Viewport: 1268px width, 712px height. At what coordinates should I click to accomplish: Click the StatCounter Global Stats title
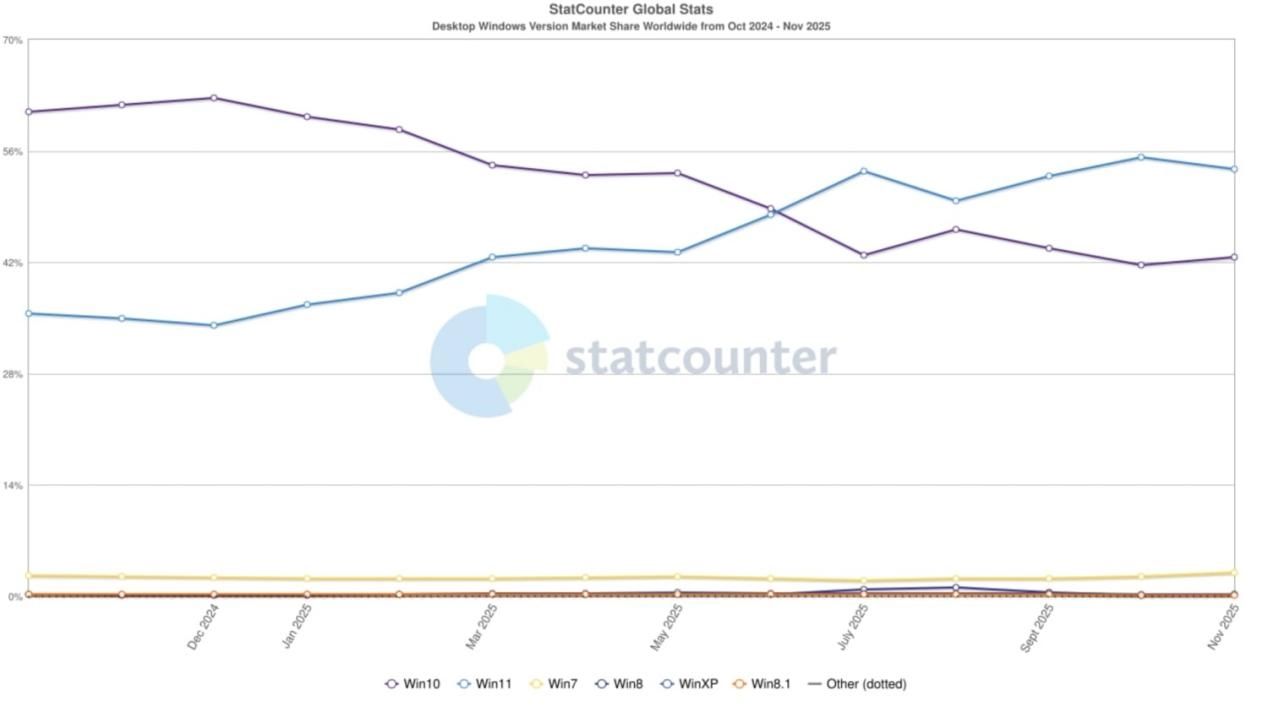click(x=631, y=9)
